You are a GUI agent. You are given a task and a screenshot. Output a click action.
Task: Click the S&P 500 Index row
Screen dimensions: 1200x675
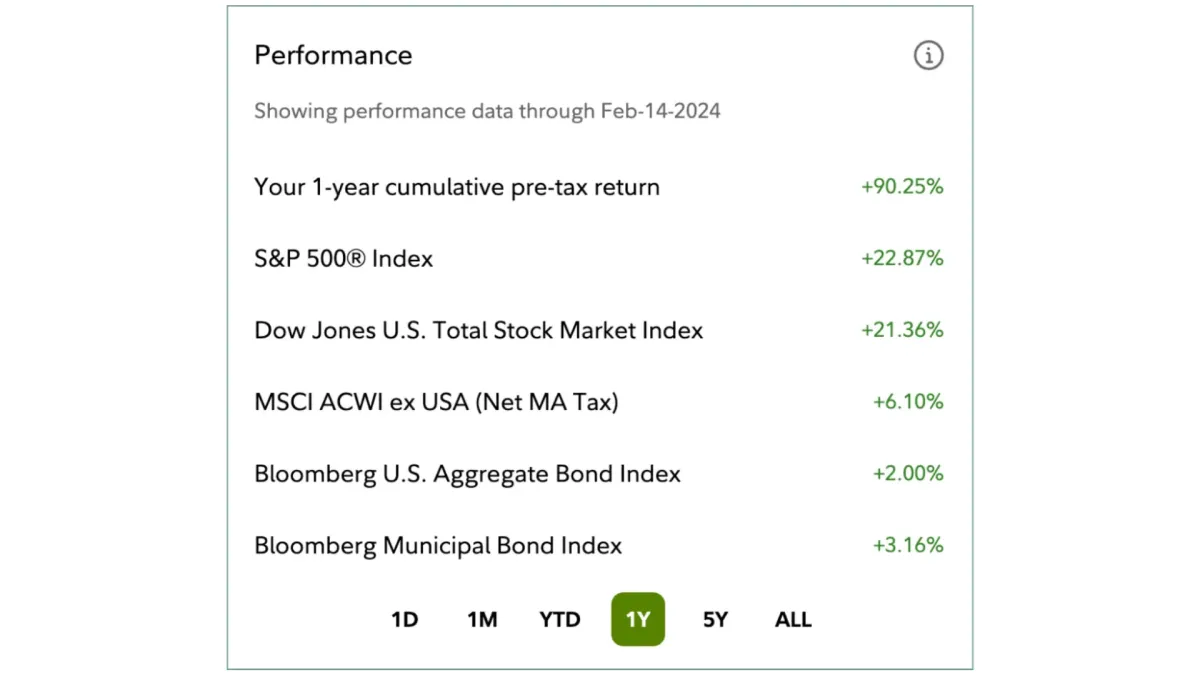(x=343, y=258)
